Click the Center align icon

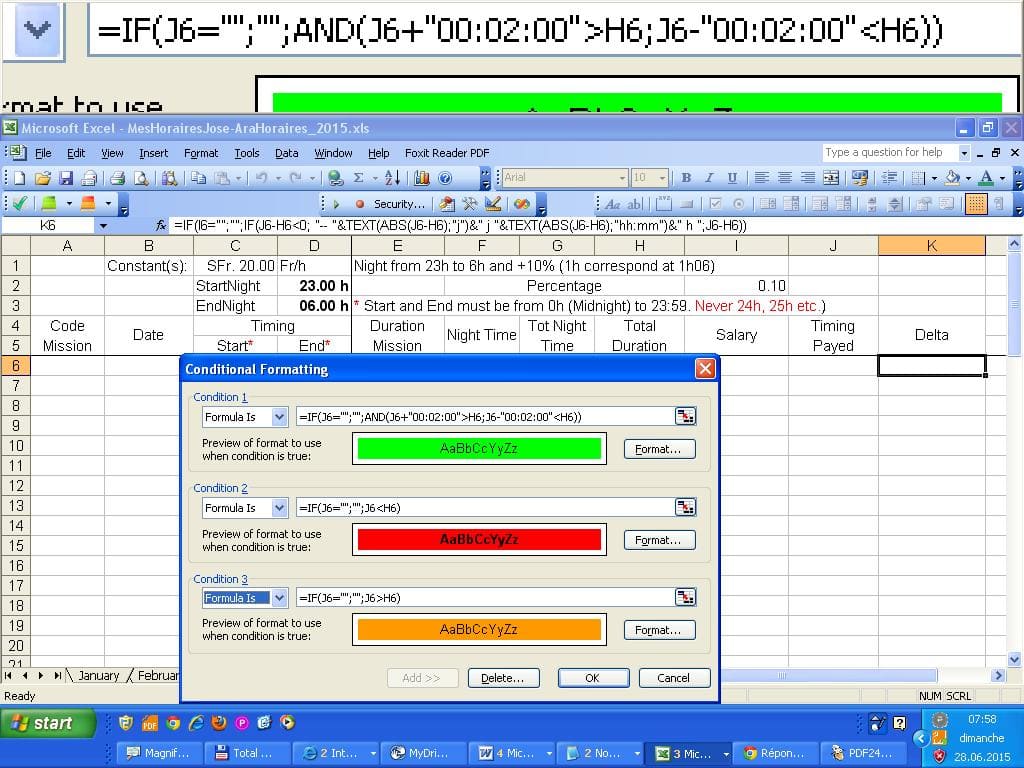(x=785, y=178)
